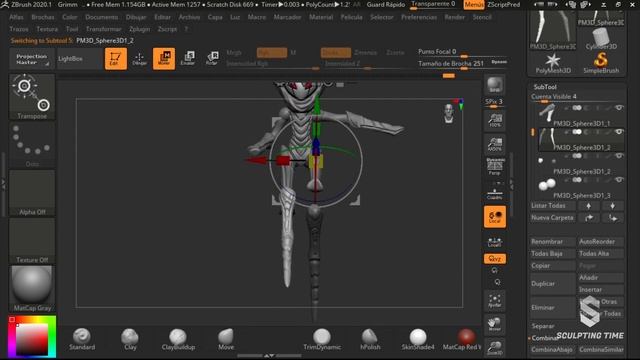Click the BPR render icon
Screen dimensions: 640x360
[495, 85]
